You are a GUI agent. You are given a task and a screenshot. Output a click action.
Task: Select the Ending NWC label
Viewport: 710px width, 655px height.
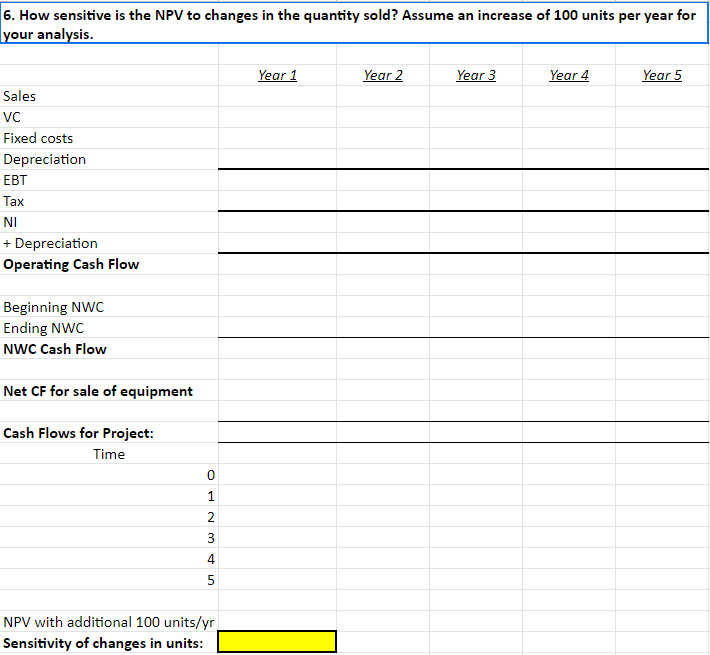pos(43,328)
